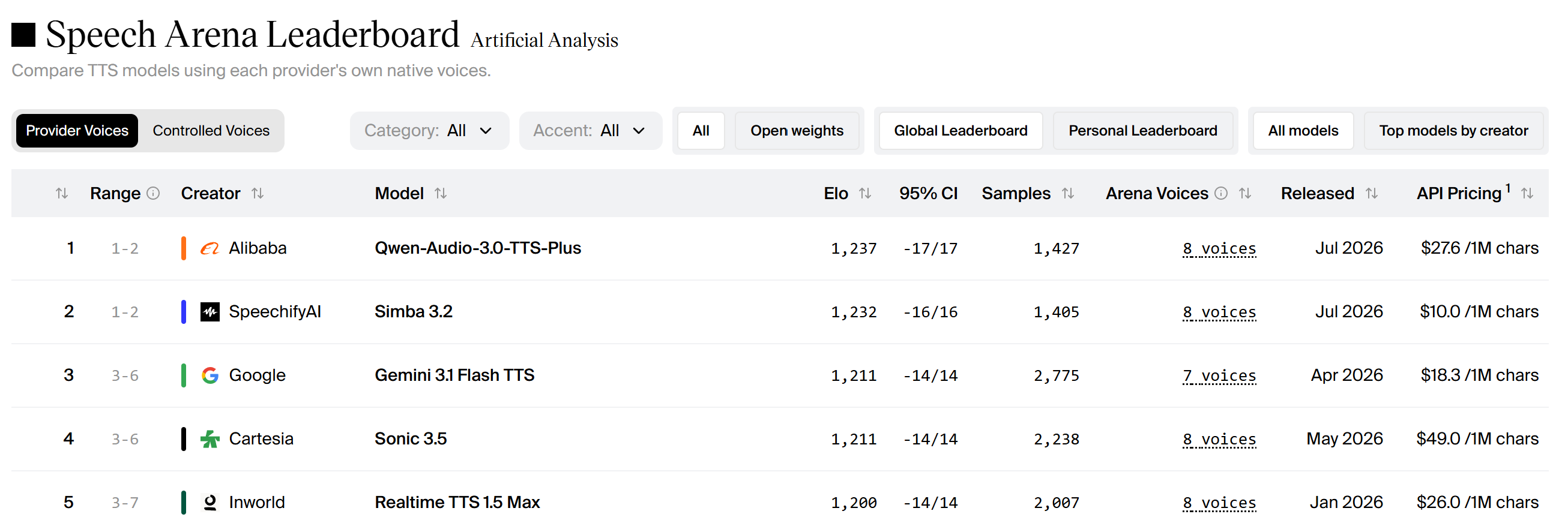Click the Qwen-Audio-3.0-TTS-Plus model name
Image resolution: width=1568 pixels, height=529 pixels.
point(478,248)
